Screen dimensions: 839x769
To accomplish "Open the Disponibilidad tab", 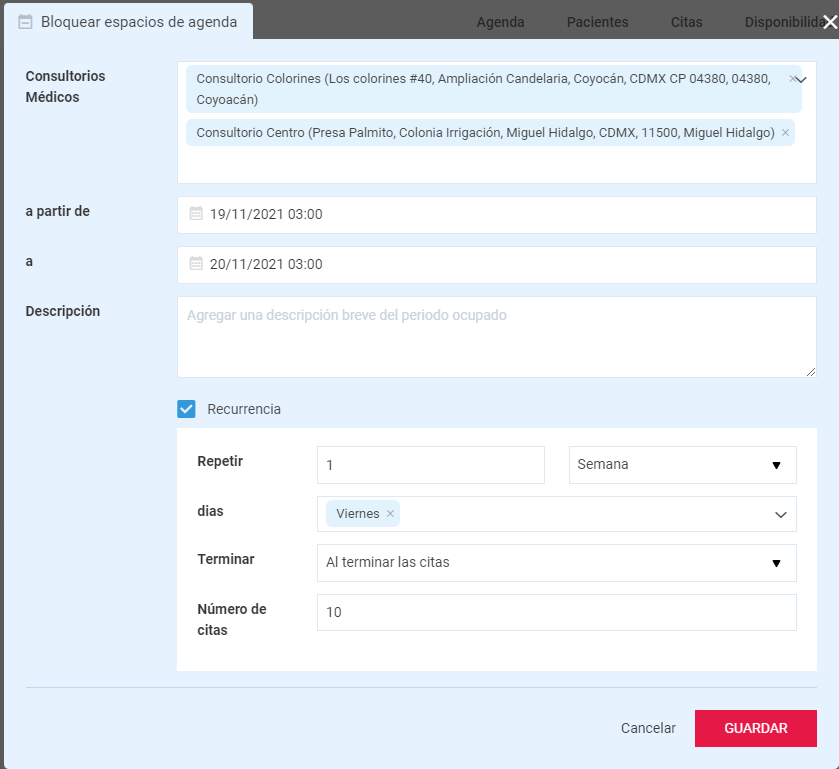I will 784,22.
